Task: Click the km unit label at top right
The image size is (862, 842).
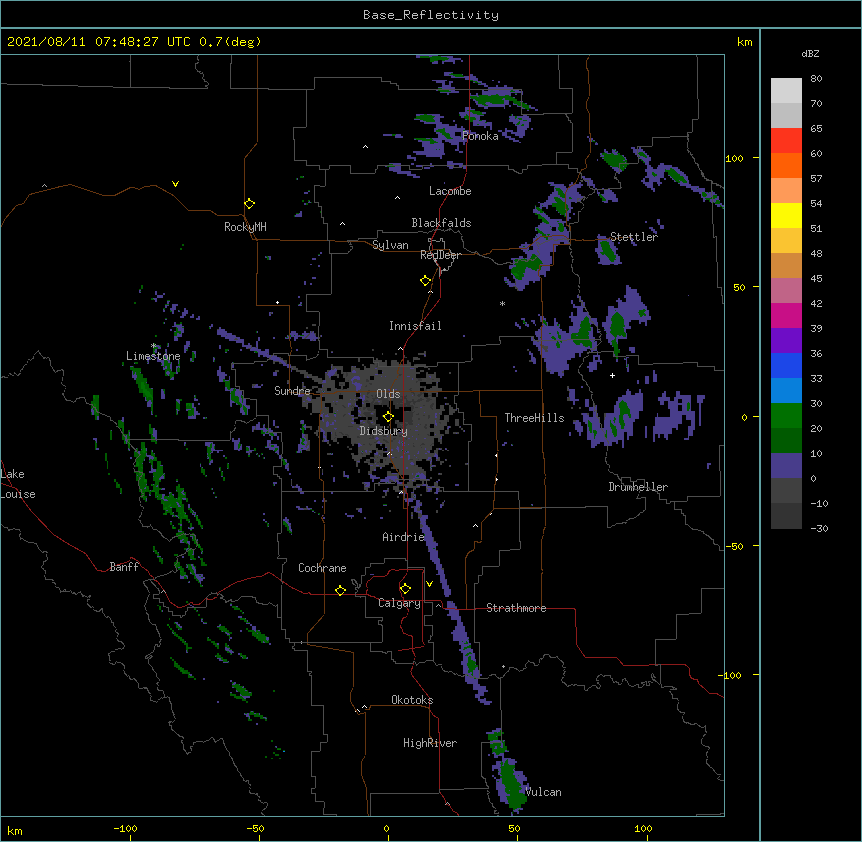Action: coord(744,42)
